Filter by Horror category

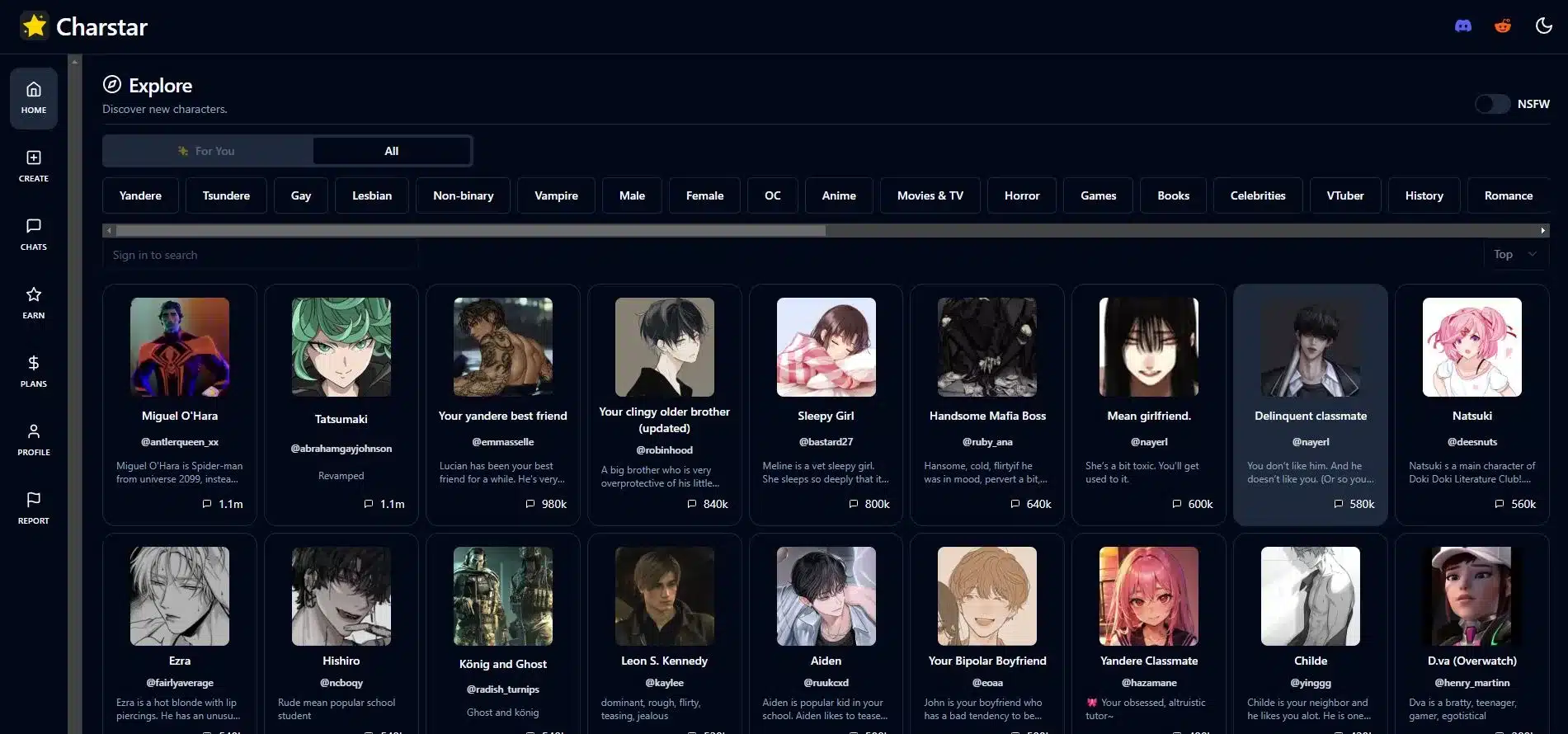(x=1022, y=195)
